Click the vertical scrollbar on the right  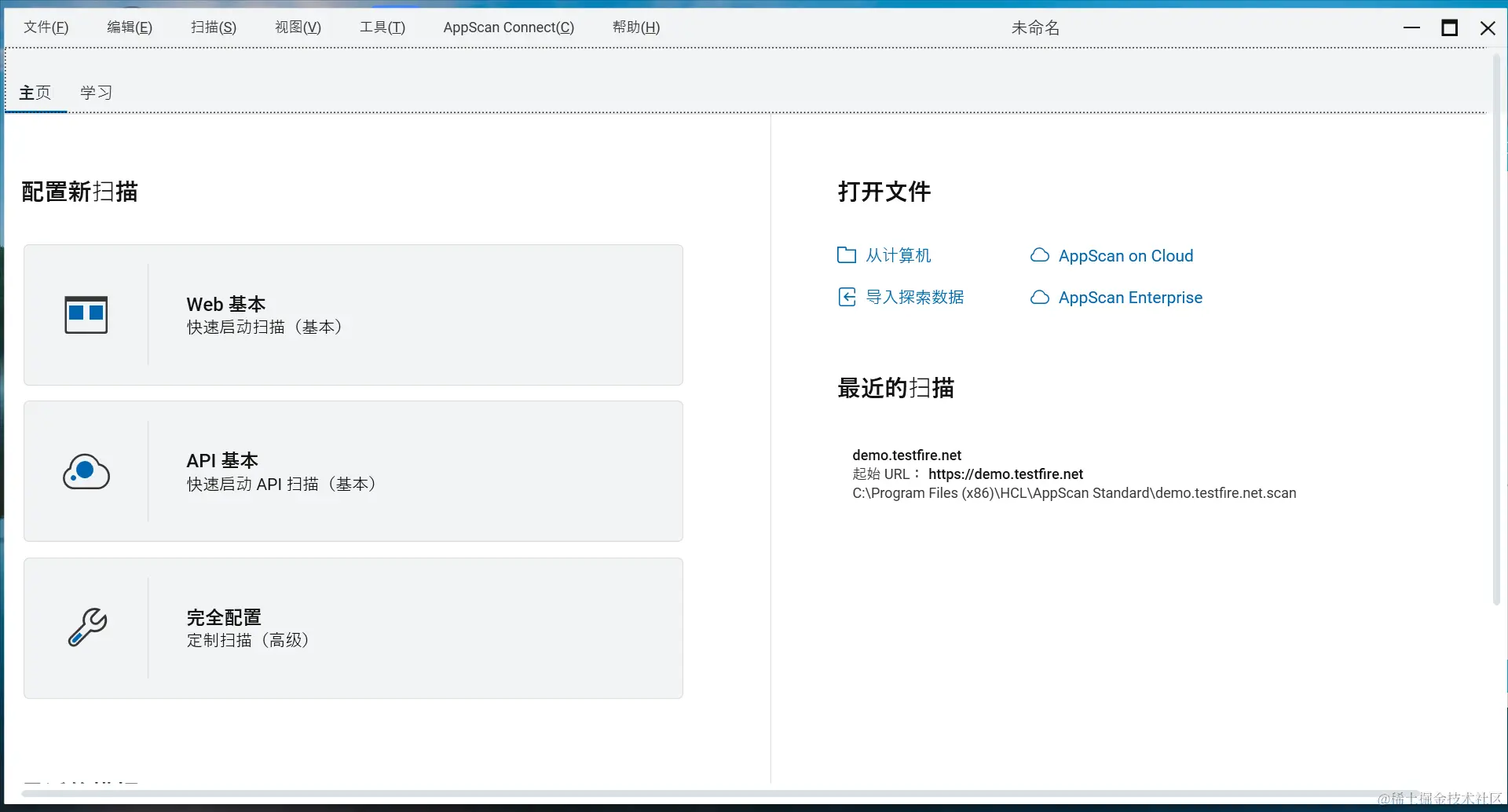coord(1496,330)
